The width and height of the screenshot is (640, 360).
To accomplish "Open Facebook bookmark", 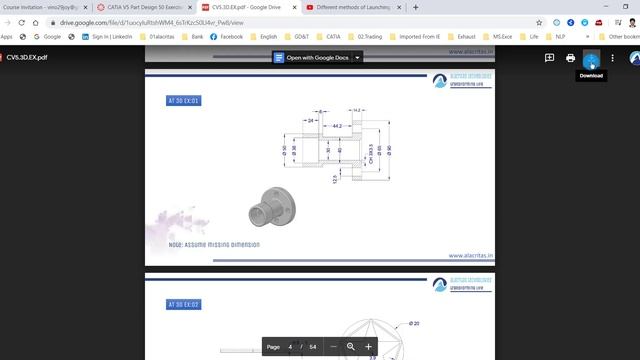I will coord(227,37).
